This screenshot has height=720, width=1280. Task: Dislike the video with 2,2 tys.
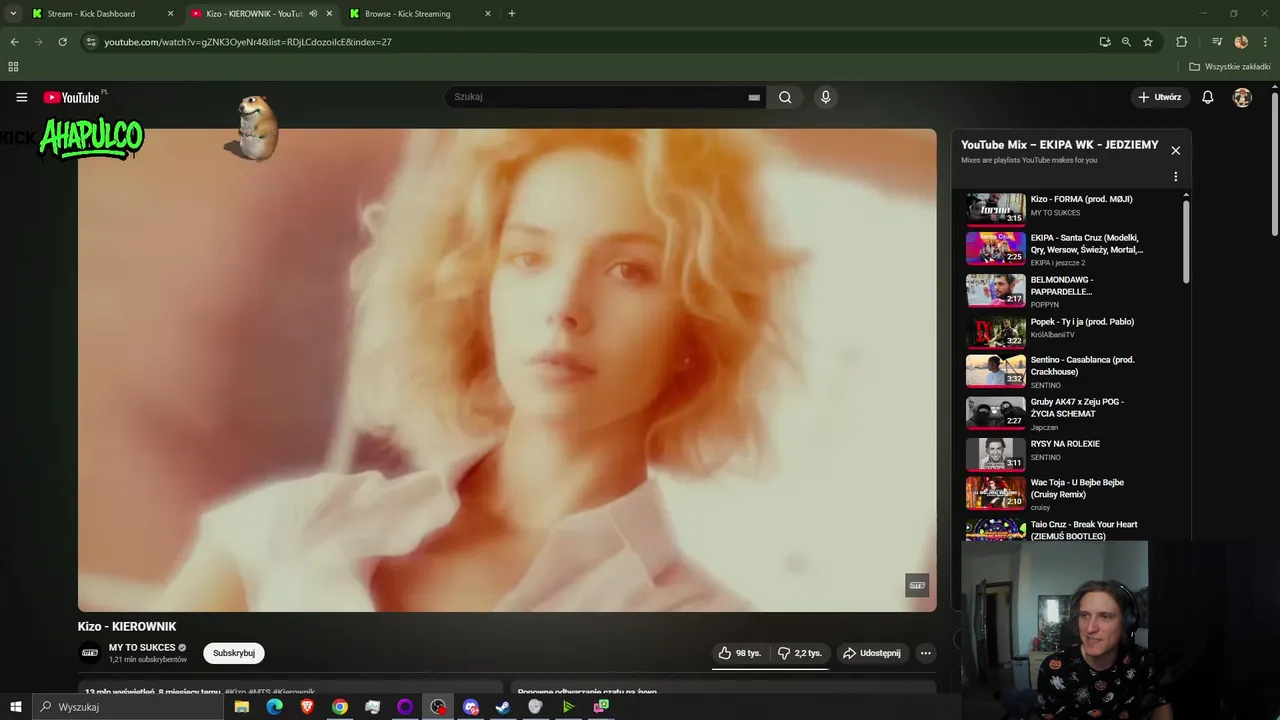(800, 653)
